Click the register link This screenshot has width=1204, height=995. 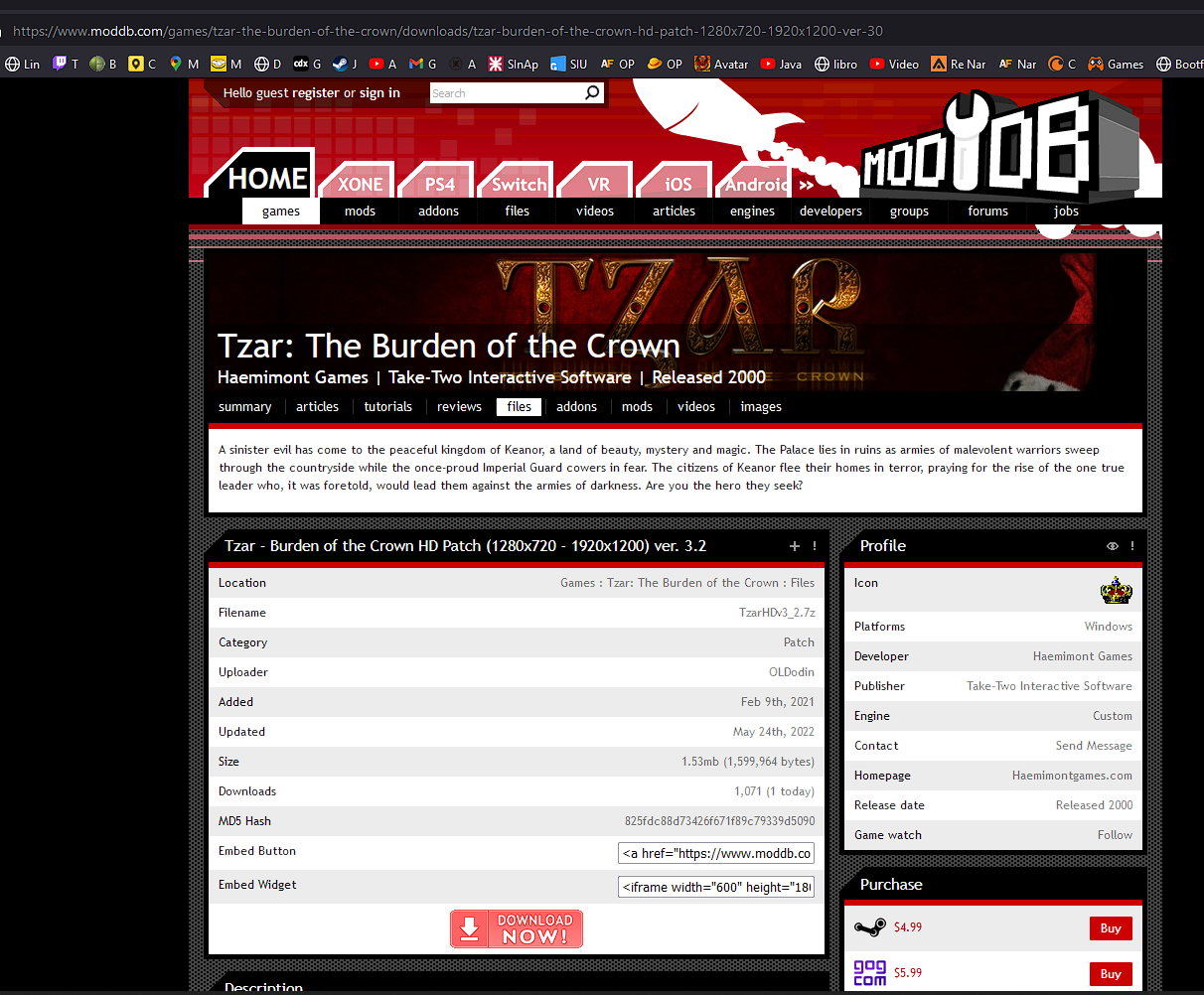click(316, 92)
